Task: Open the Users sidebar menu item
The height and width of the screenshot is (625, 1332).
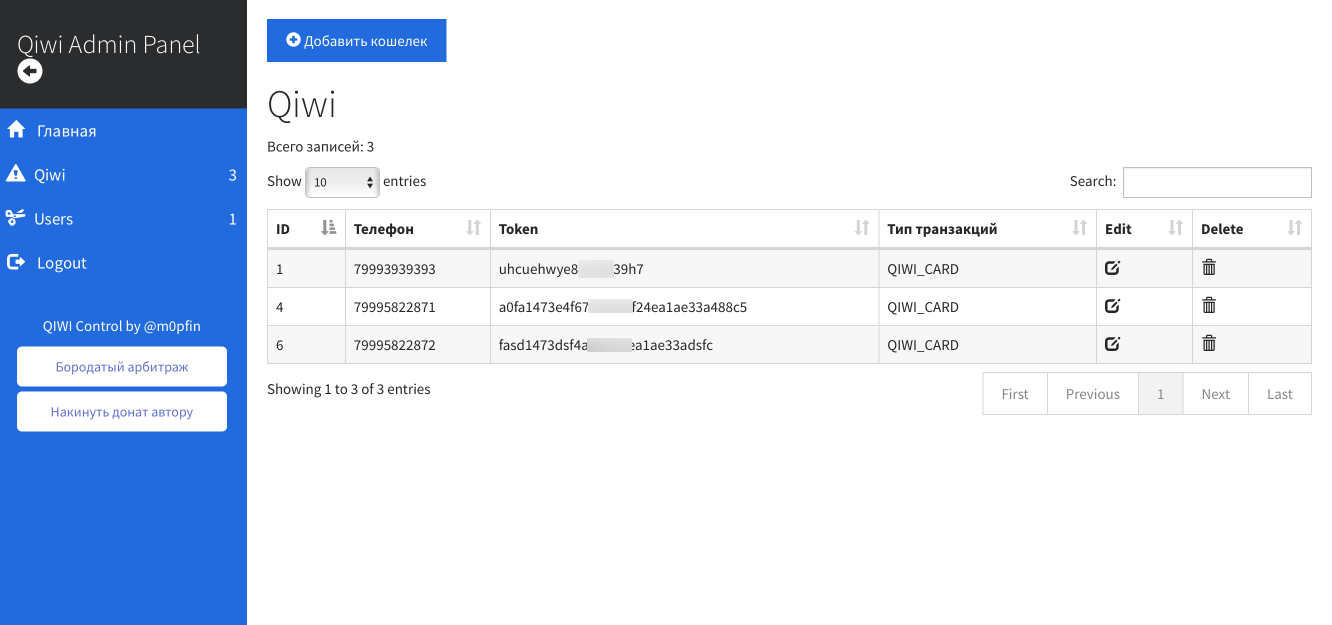Action: click(x=123, y=219)
